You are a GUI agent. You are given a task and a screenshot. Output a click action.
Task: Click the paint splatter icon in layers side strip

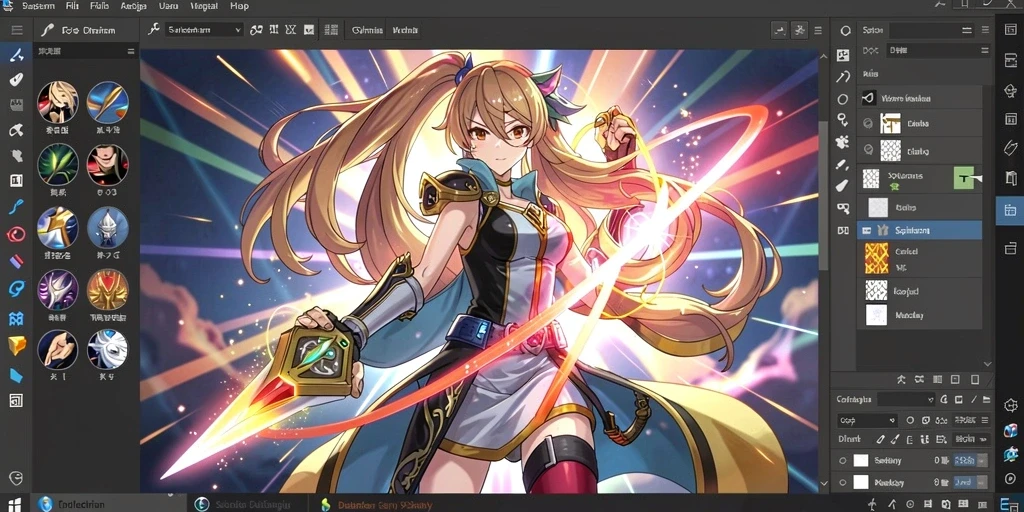point(843,141)
